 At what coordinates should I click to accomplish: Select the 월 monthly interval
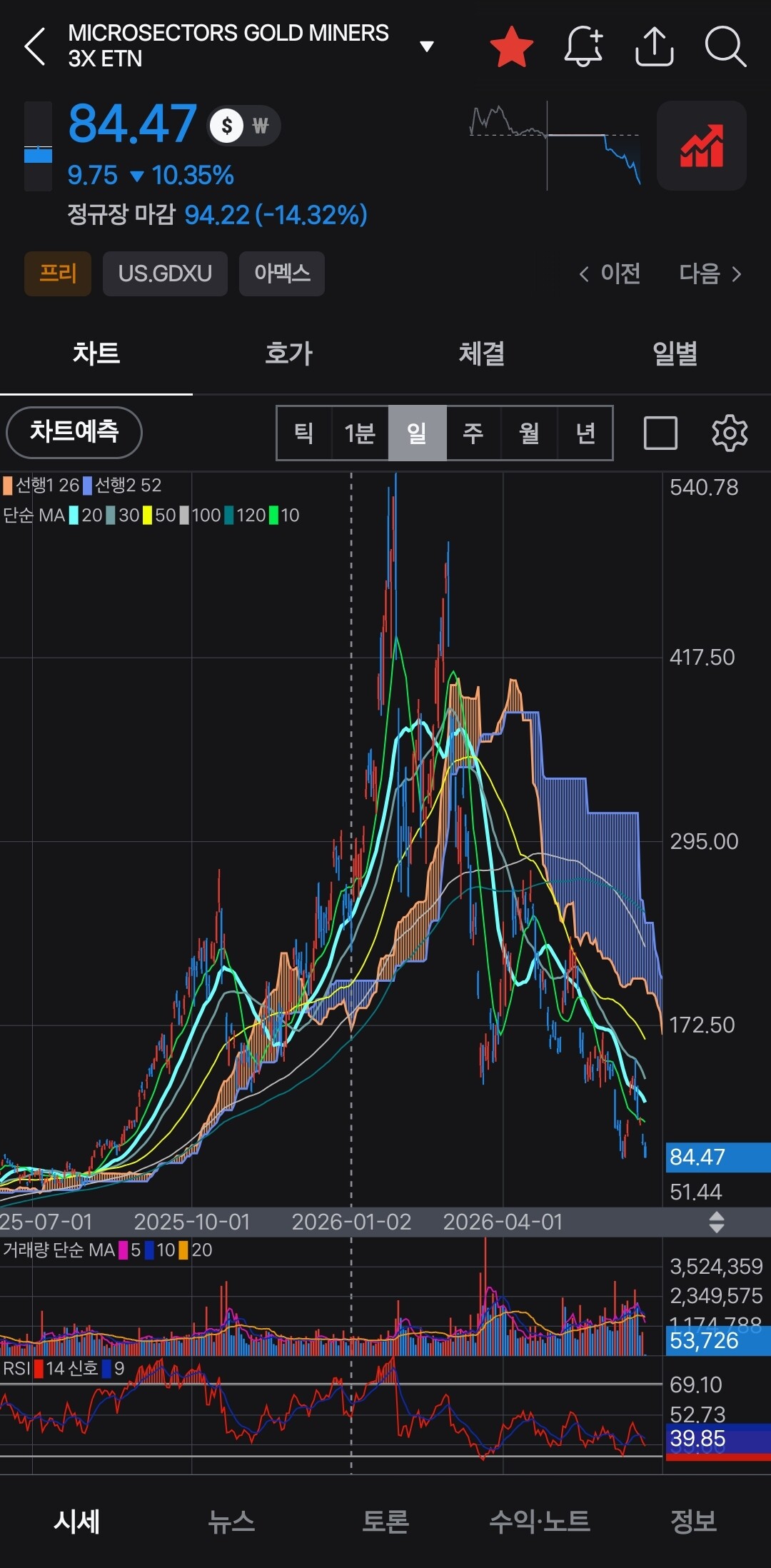click(529, 433)
